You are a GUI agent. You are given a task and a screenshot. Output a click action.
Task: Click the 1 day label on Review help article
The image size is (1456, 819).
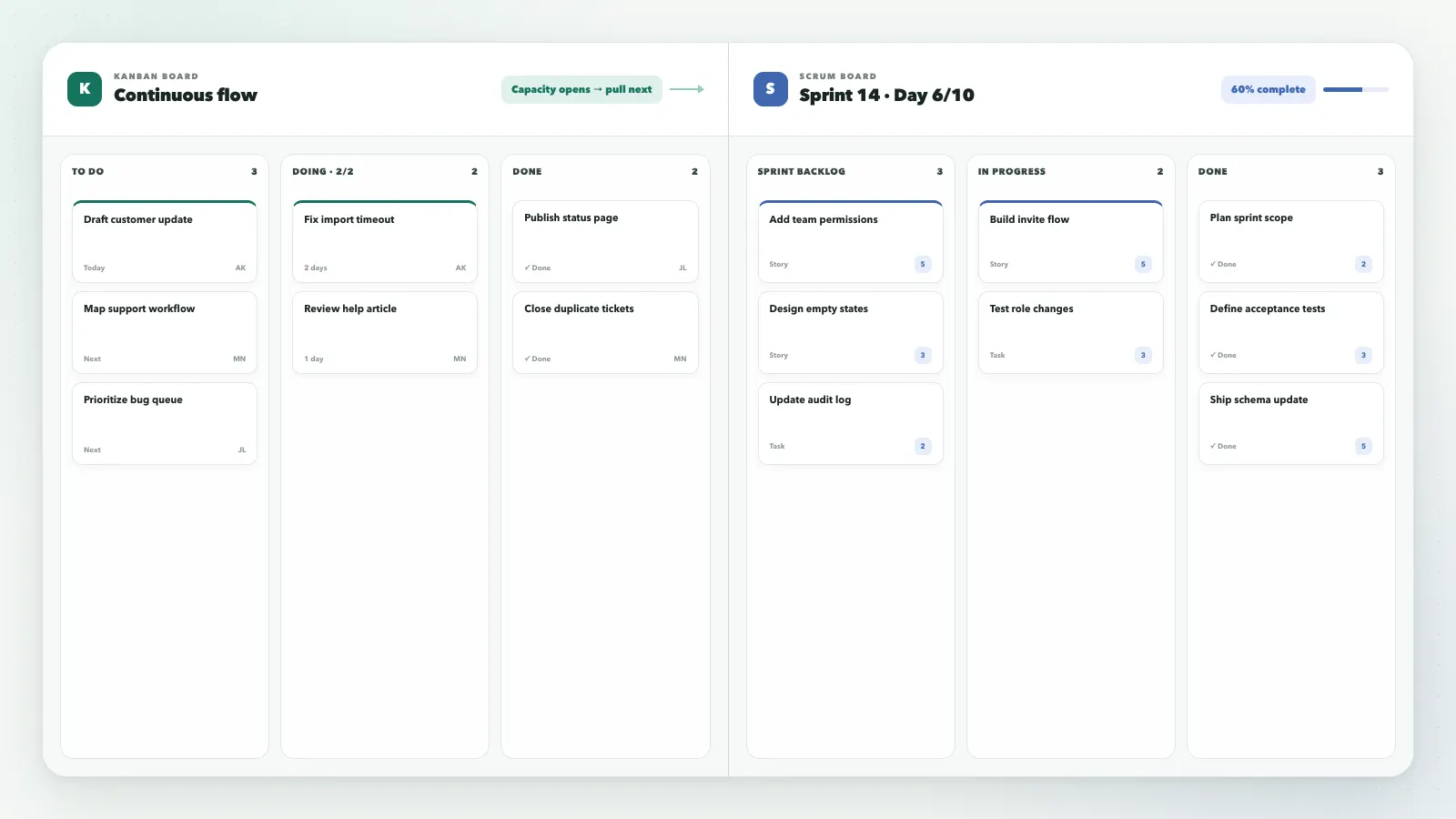[x=314, y=359]
